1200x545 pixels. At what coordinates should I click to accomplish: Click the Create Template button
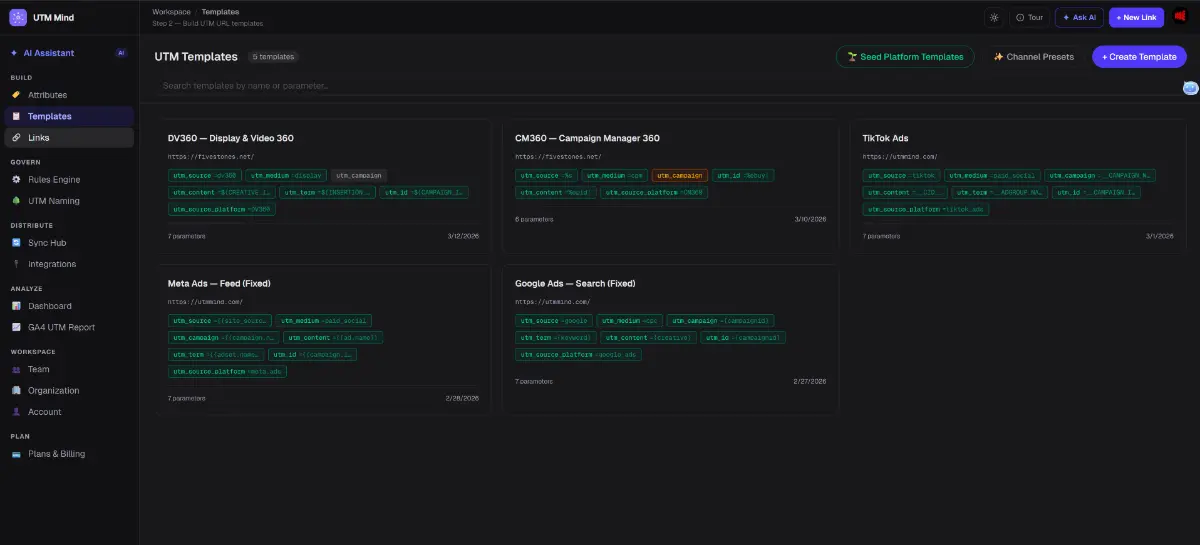click(x=1139, y=57)
